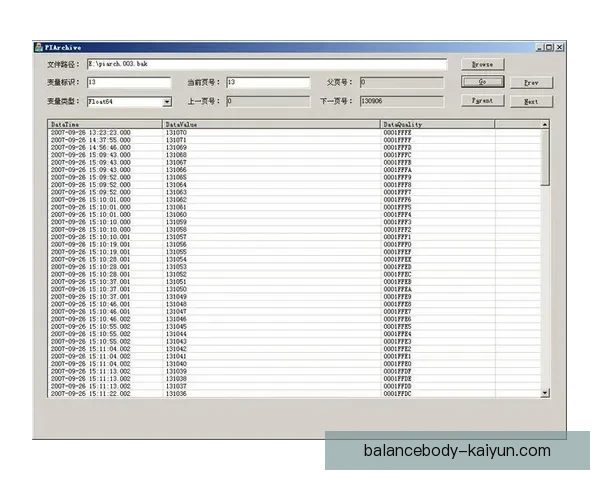
Task: Click the Prev page button
Action: [531, 82]
